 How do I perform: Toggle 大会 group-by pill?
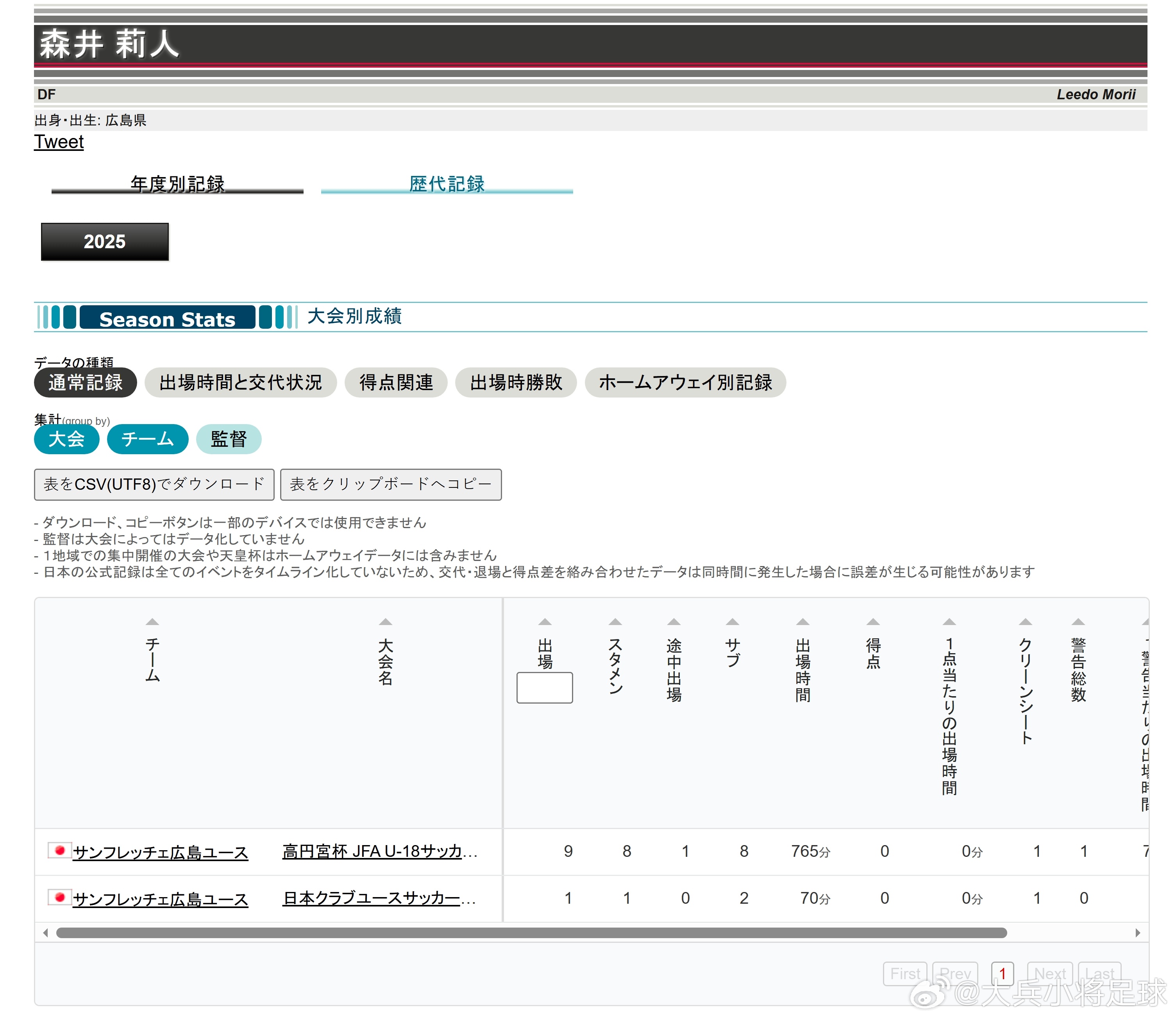67,439
